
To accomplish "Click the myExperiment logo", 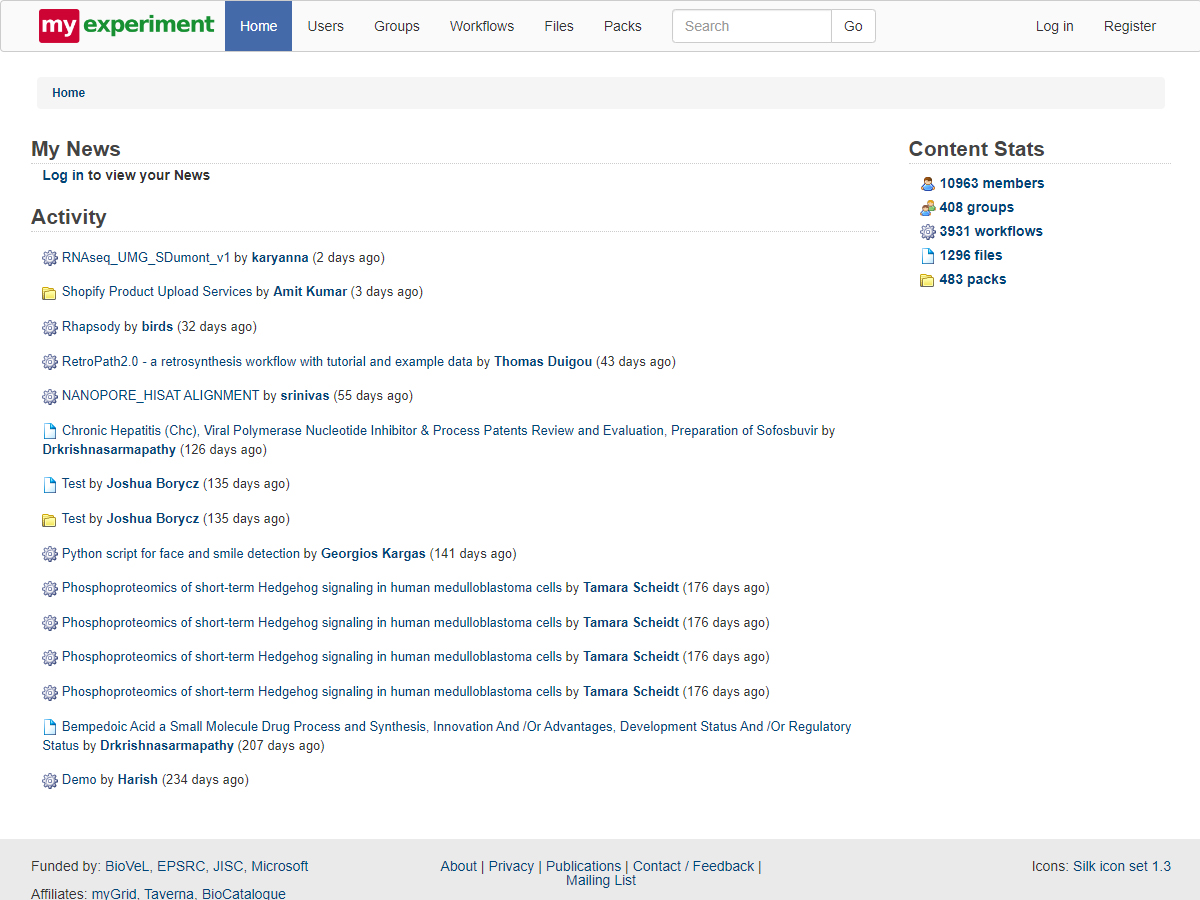I will point(126,26).
